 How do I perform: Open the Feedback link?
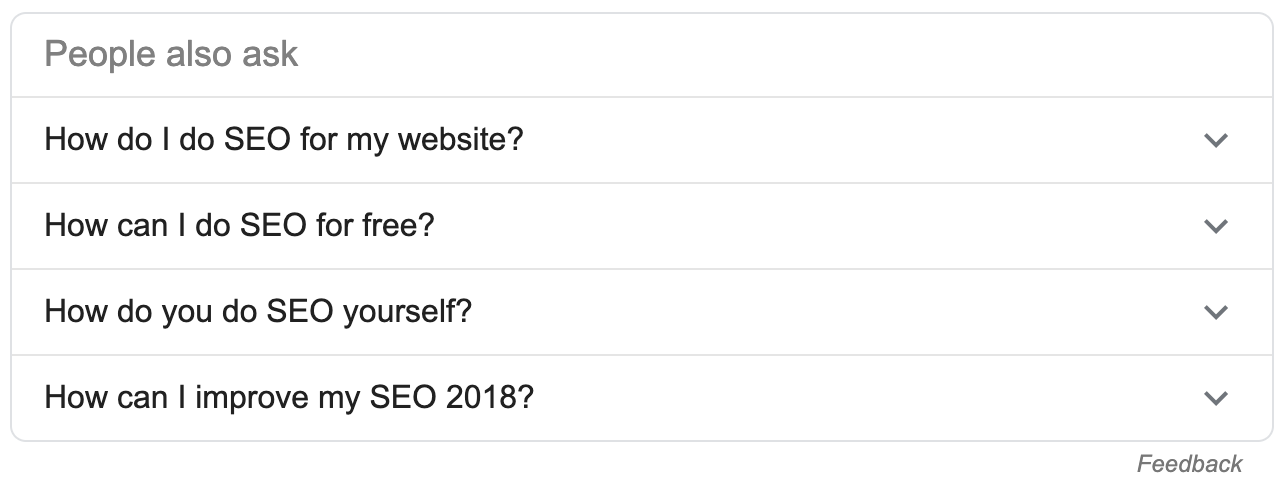(x=1189, y=464)
